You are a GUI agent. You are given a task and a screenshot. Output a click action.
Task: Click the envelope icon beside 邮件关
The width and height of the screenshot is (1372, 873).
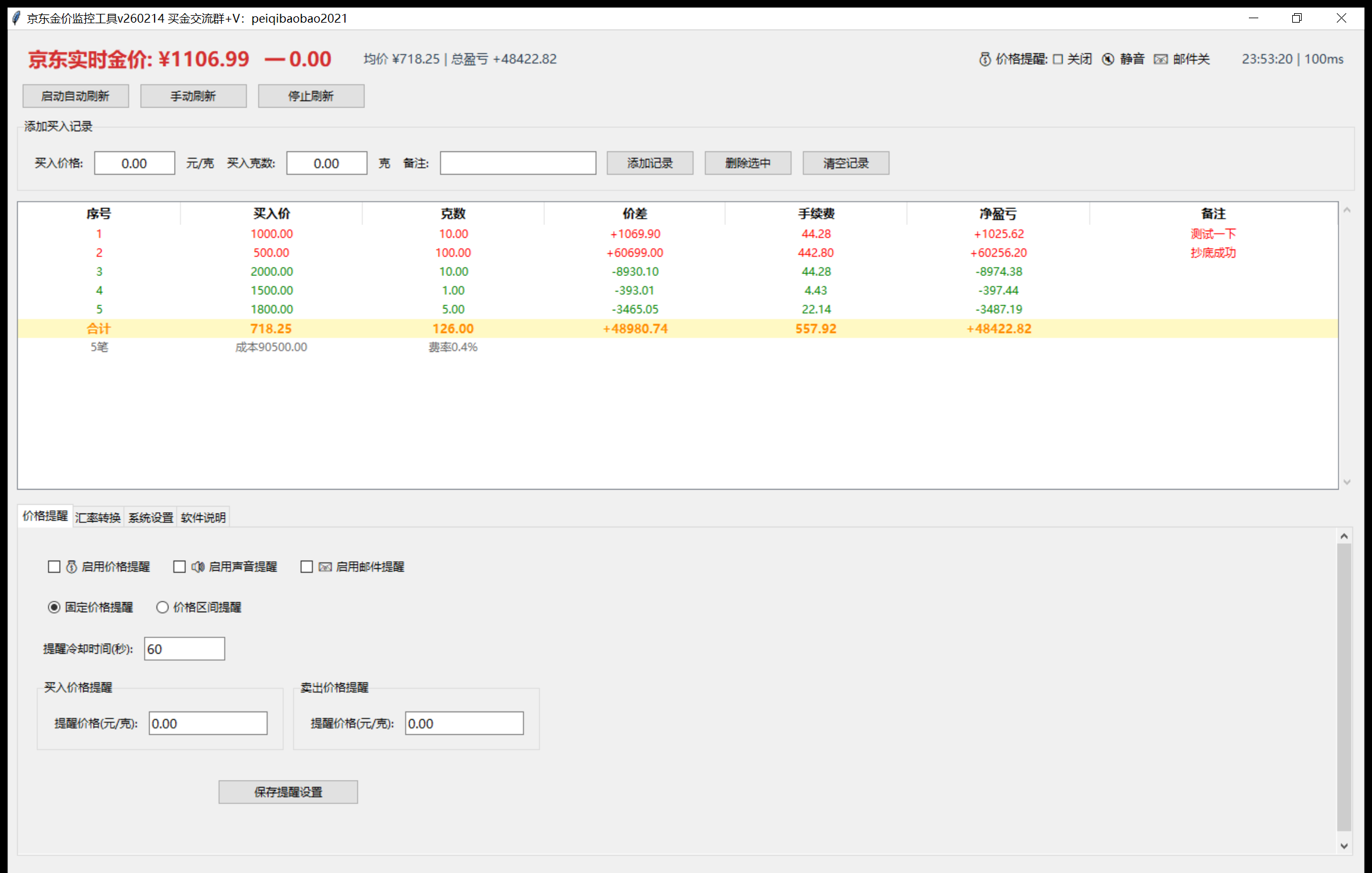1160,59
